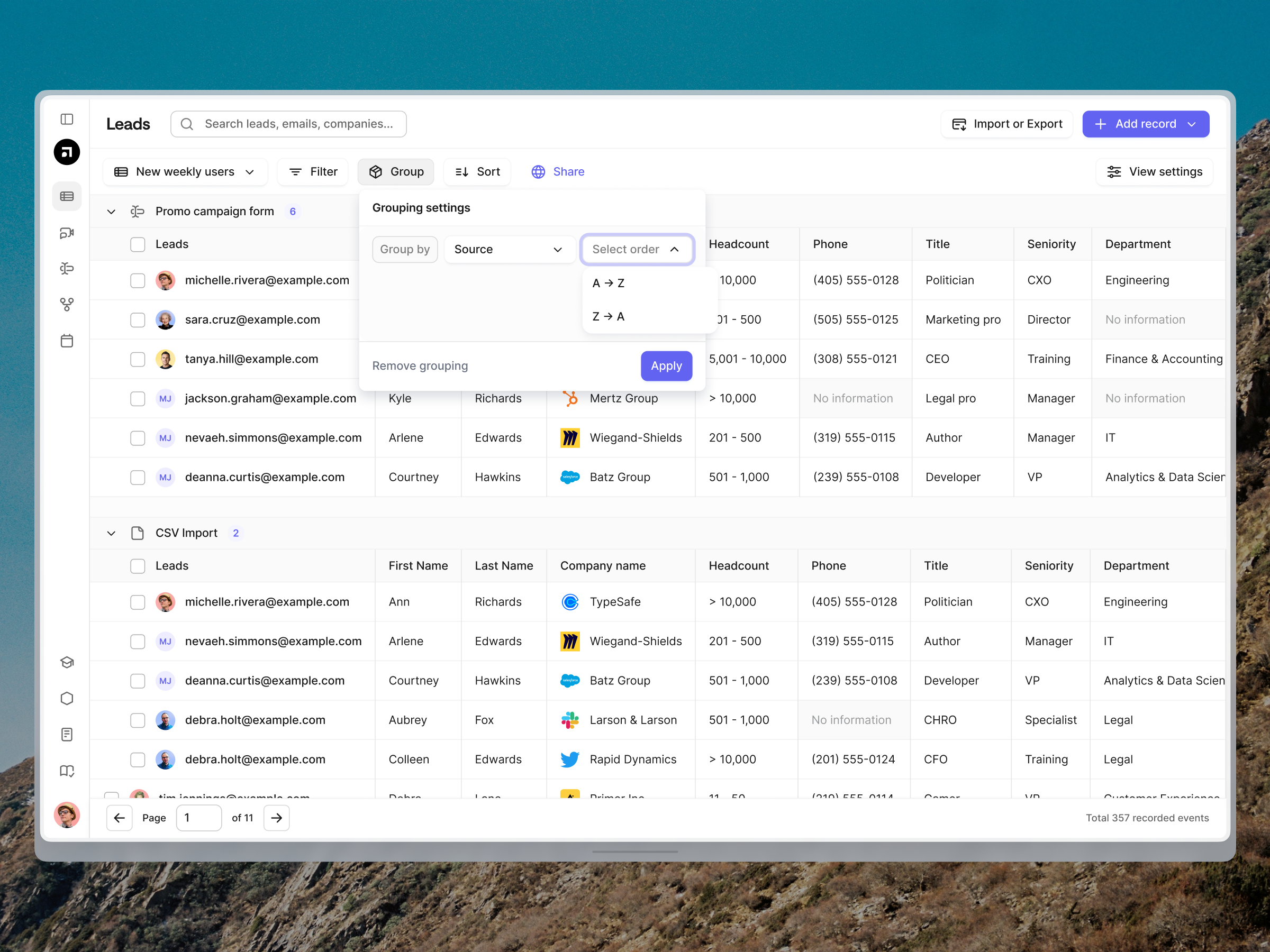This screenshot has width=1270, height=952.
Task: Open the calendar icon in the sidebar
Action: point(67,340)
